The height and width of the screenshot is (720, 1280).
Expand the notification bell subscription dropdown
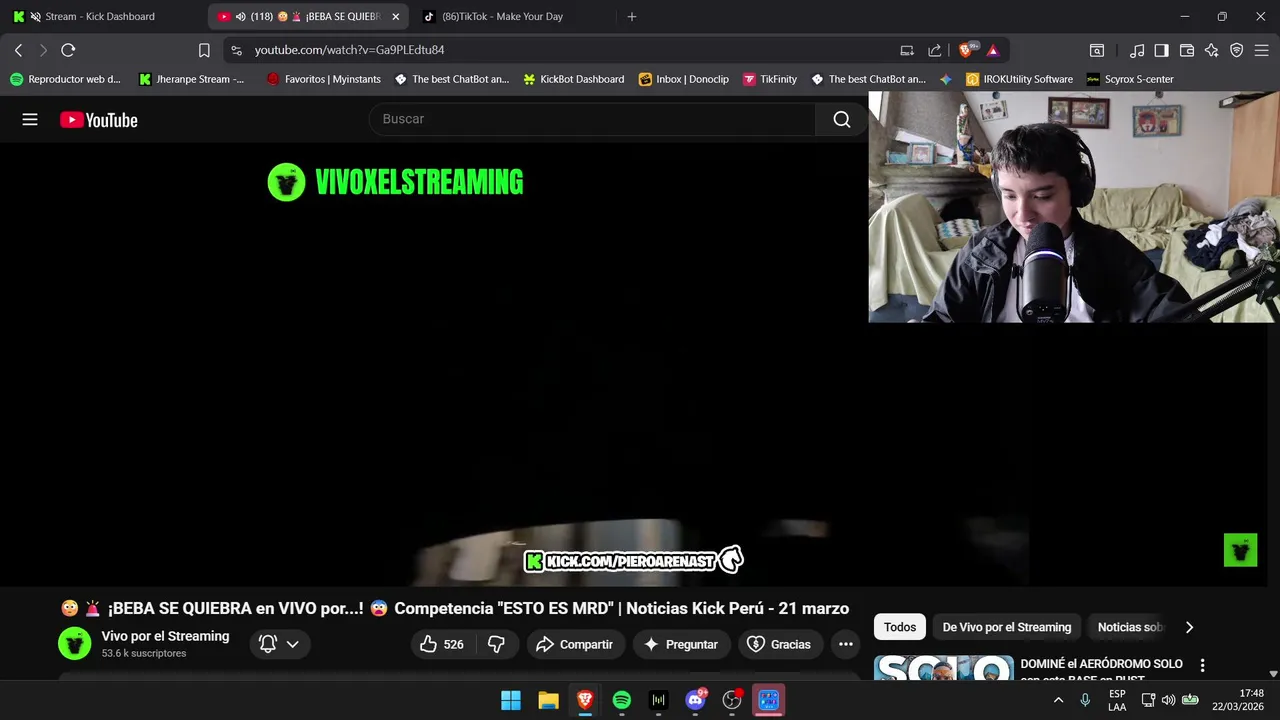[x=280, y=644]
